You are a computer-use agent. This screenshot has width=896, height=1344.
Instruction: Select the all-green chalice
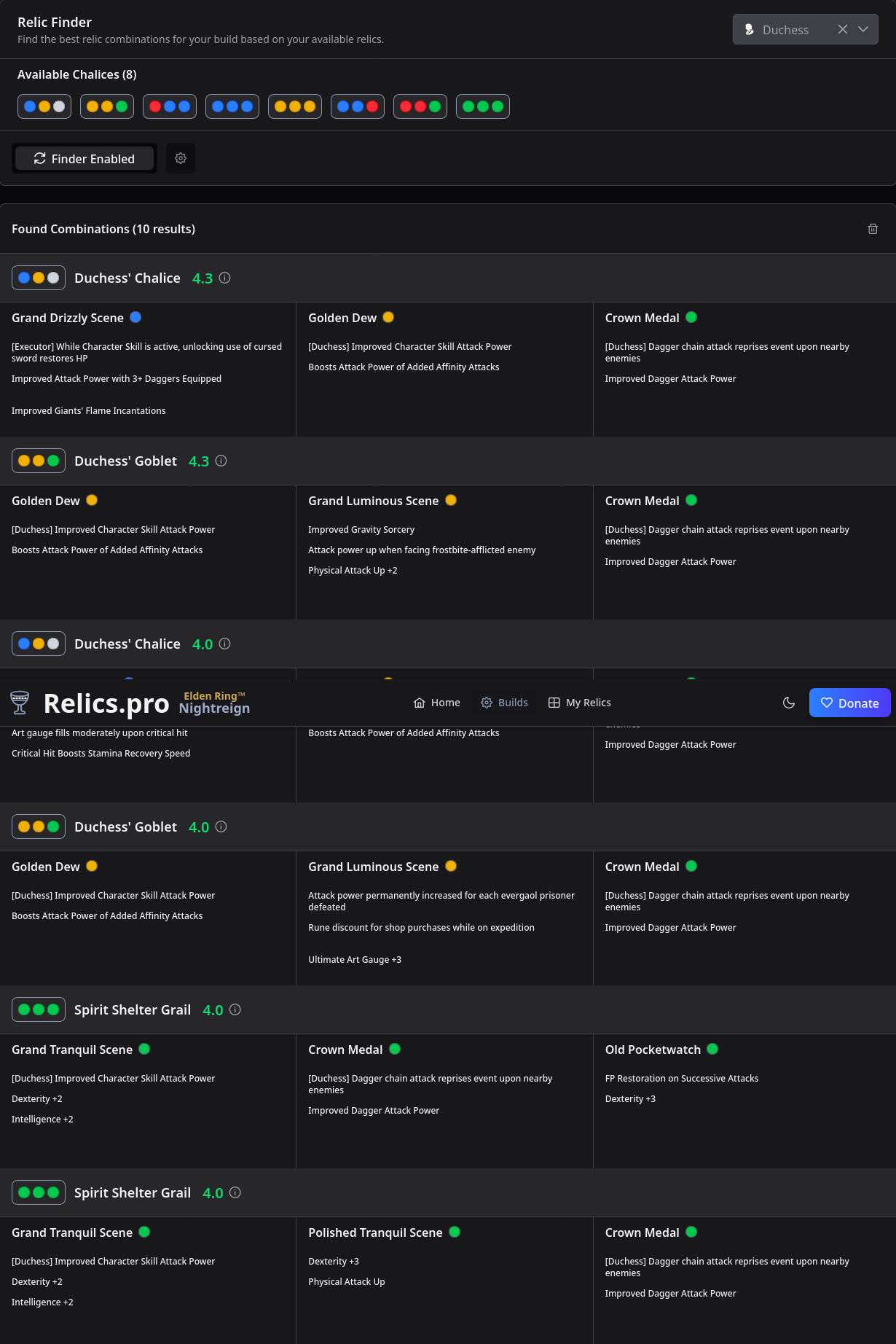click(x=483, y=106)
